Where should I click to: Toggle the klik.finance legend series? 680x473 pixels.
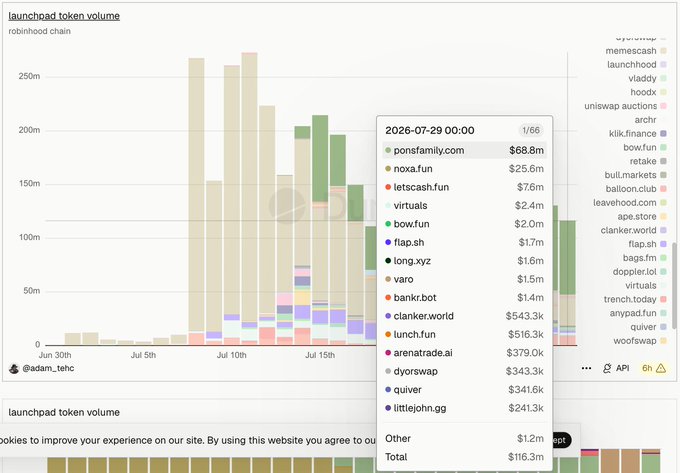click(x=638, y=134)
